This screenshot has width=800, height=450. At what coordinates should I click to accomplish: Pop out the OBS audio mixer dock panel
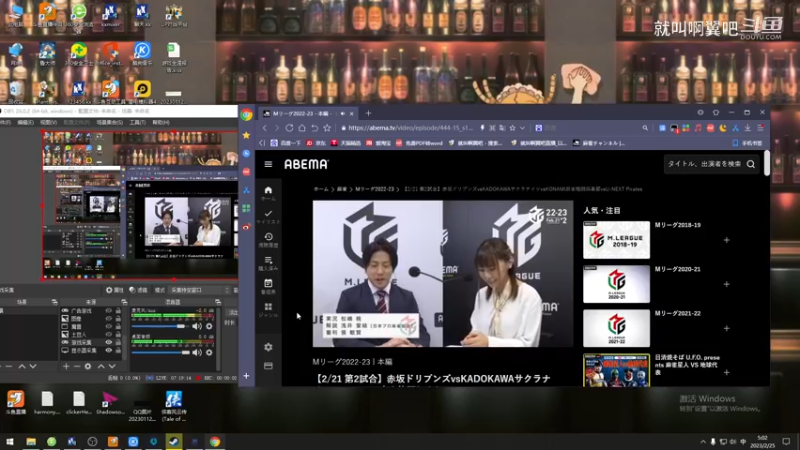218,302
